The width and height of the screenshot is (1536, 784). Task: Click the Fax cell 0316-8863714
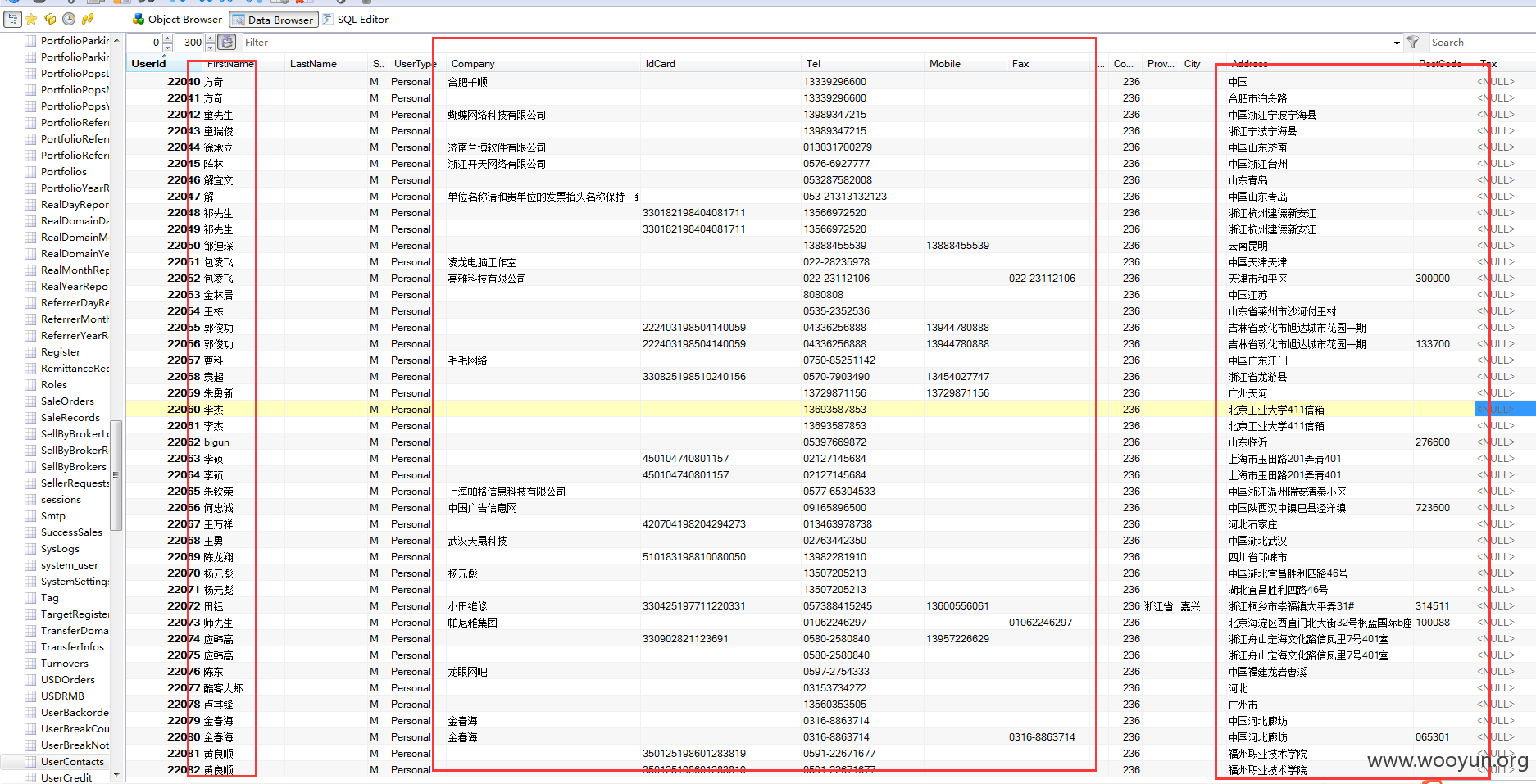[1042, 737]
